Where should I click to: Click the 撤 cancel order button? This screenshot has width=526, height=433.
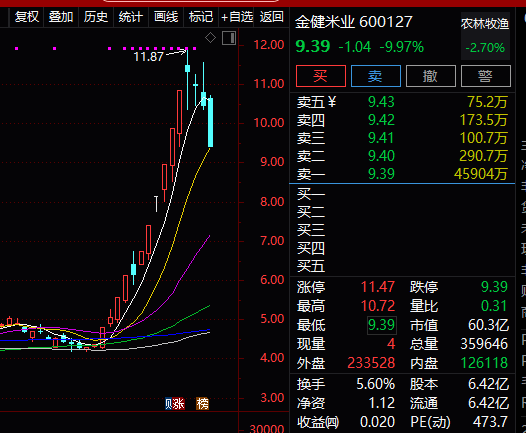click(x=431, y=76)
